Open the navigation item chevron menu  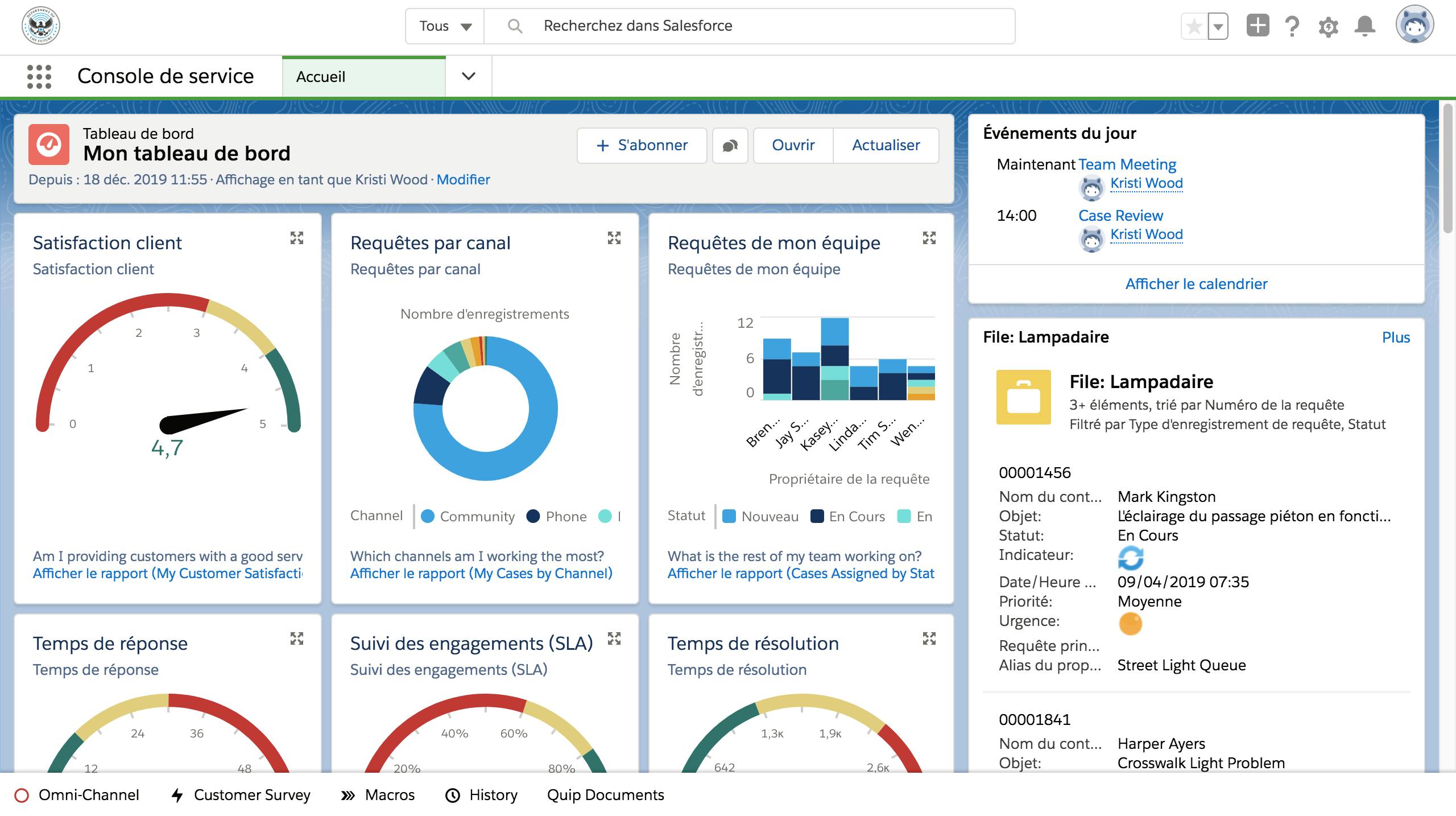pos(469,76)
